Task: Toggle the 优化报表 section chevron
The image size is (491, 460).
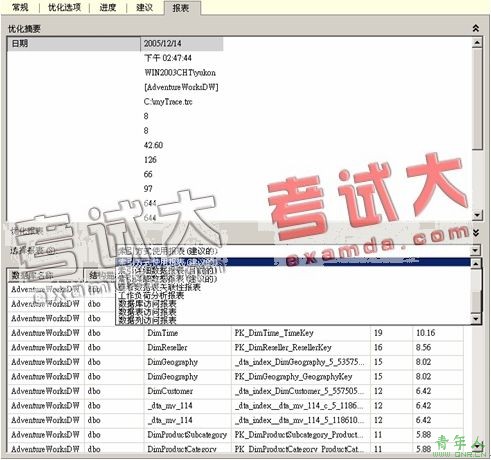Action: pos(476,232)
